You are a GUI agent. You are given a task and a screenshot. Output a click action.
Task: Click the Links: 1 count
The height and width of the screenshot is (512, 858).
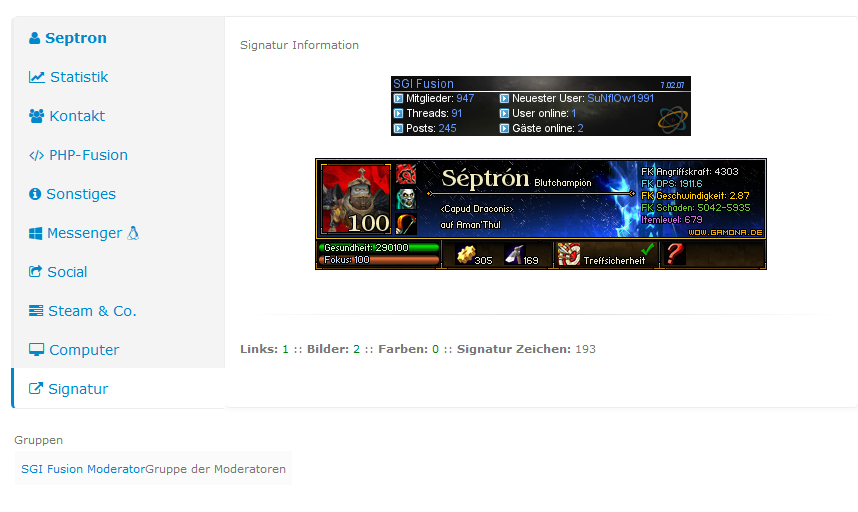[264, 349]
